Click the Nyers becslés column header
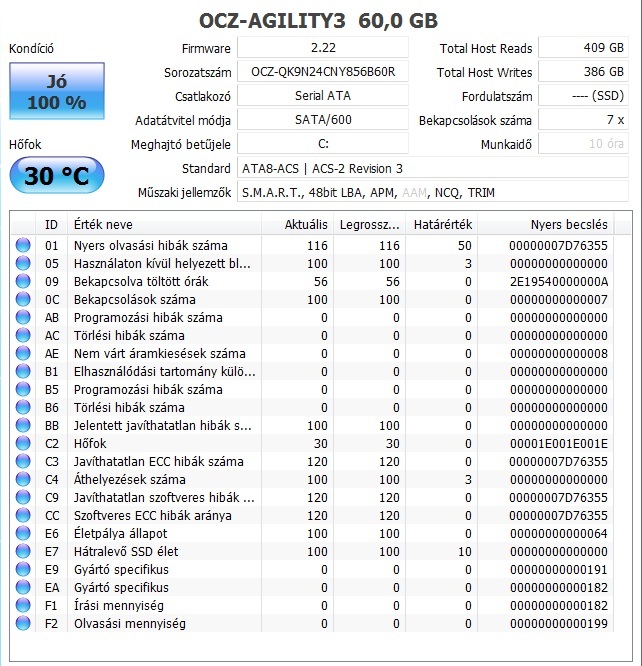 [546, 224]
